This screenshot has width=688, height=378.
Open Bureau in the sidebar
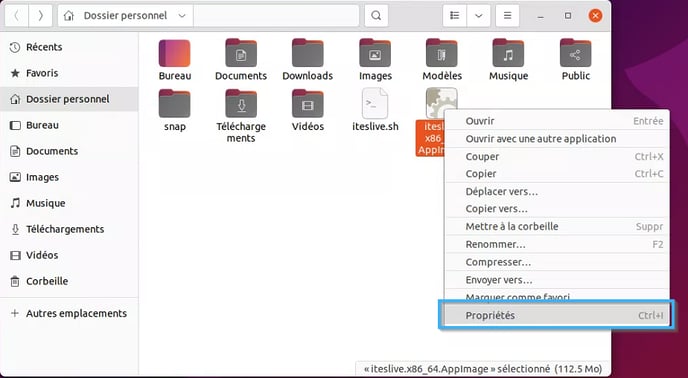coord(69,125)
